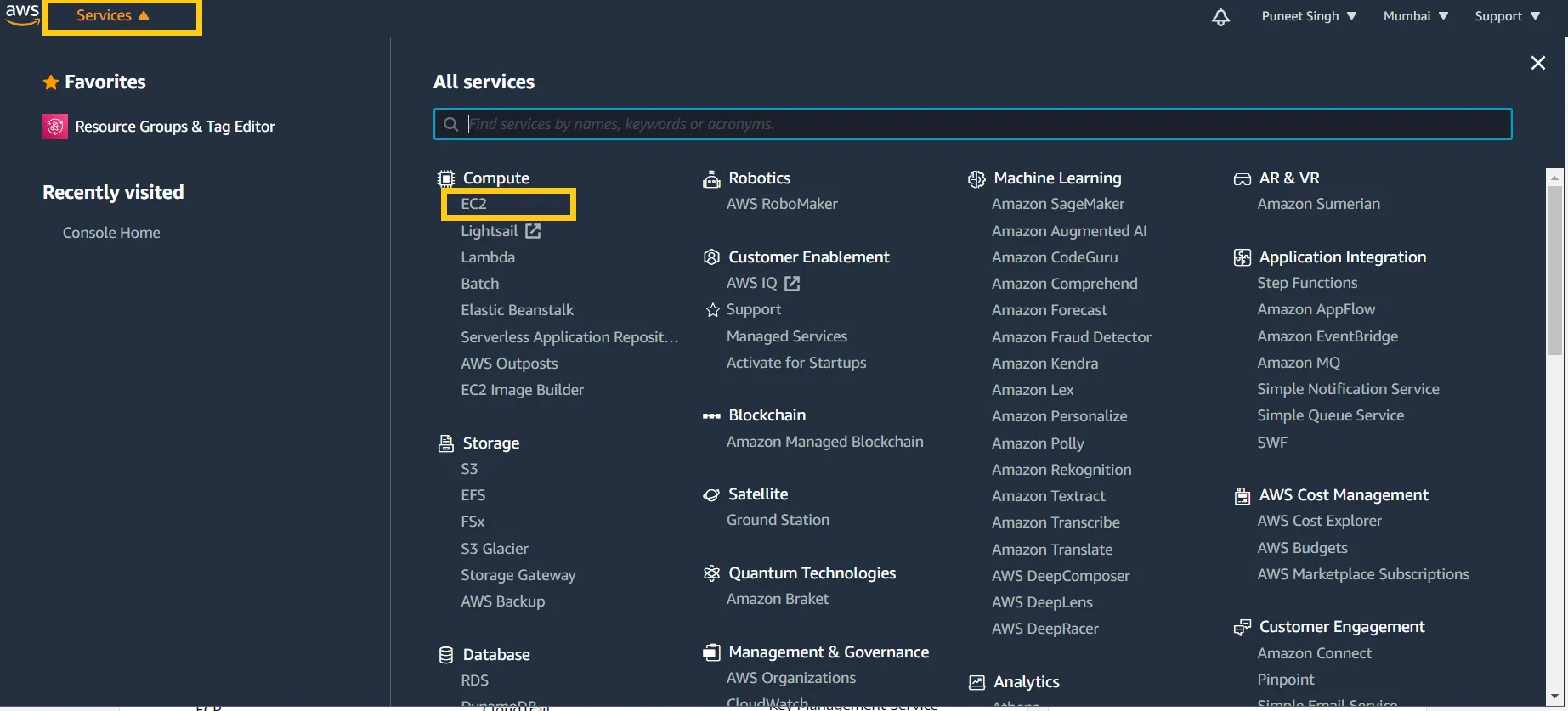Open Ground Station

(x=778, y=520)
